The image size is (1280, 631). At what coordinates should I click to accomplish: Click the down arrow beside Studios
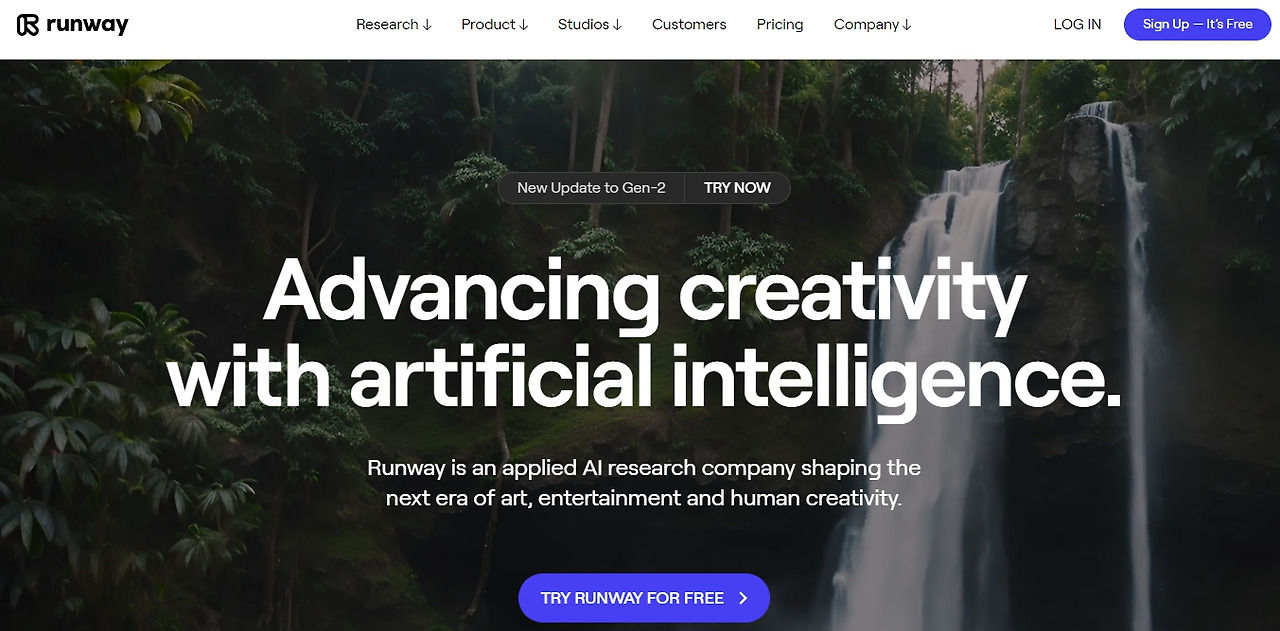617,25
